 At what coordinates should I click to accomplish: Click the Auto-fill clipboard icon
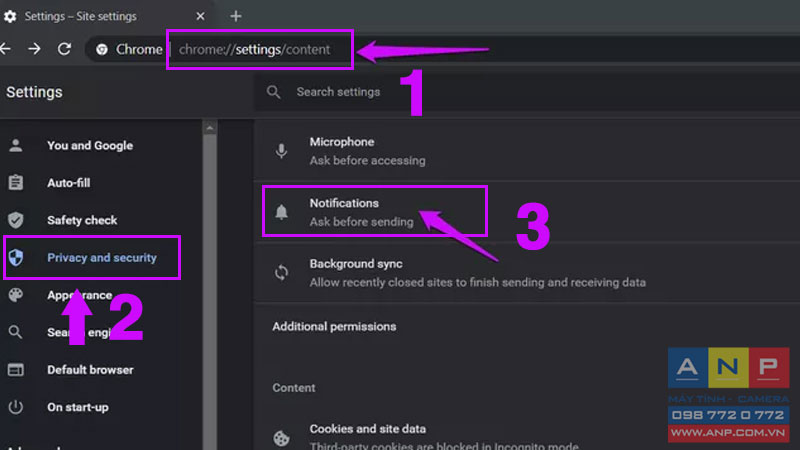16,182
